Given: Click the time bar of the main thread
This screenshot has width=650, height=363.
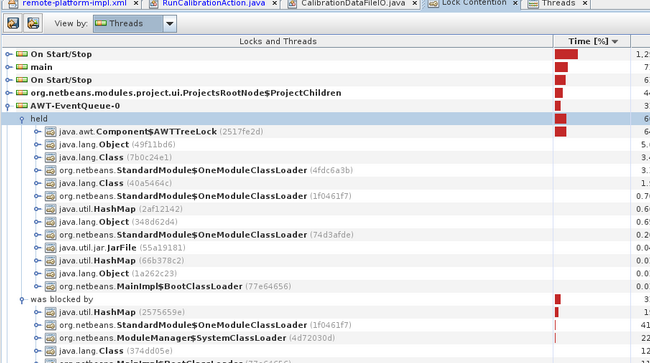Looking at the screenshot, I should tap(561, 67).
